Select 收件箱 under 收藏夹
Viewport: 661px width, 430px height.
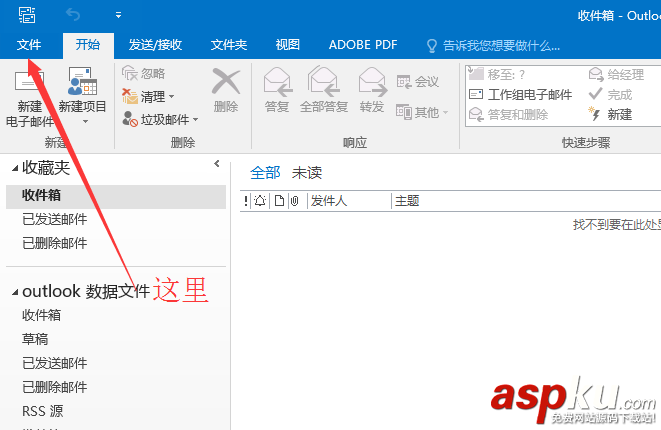coord(116,196)
